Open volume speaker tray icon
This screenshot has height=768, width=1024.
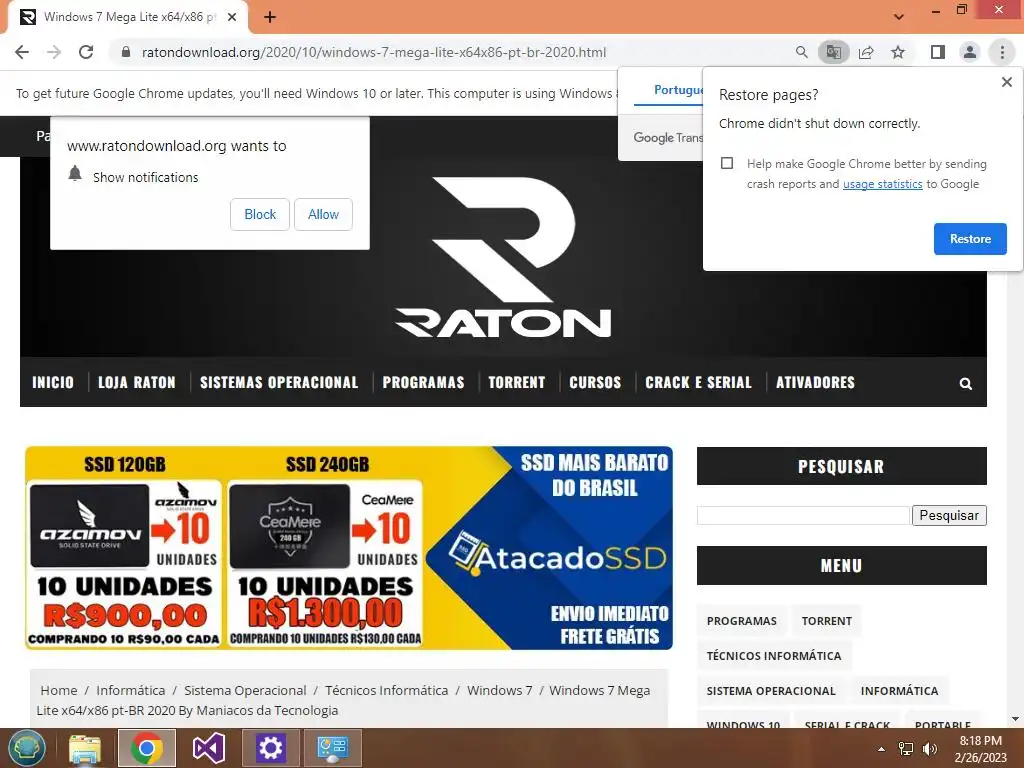(929, 749)
